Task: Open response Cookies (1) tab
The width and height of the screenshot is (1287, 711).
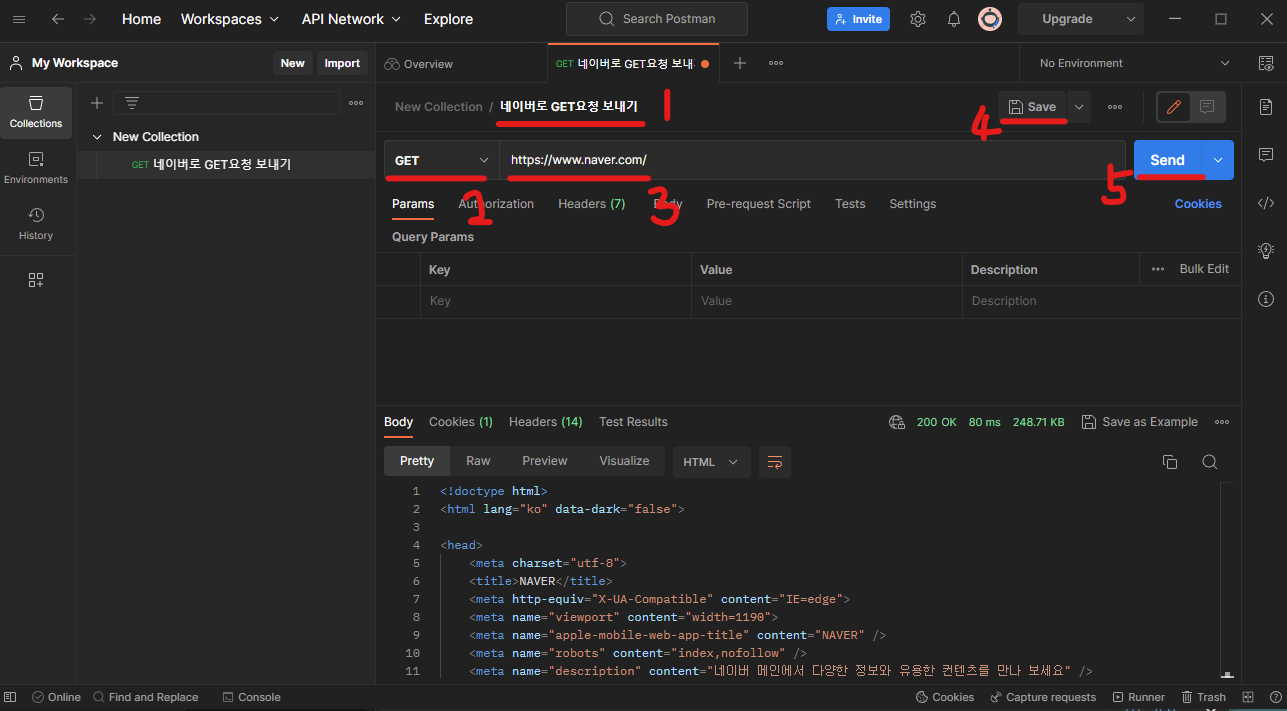Action: (461, 422)
